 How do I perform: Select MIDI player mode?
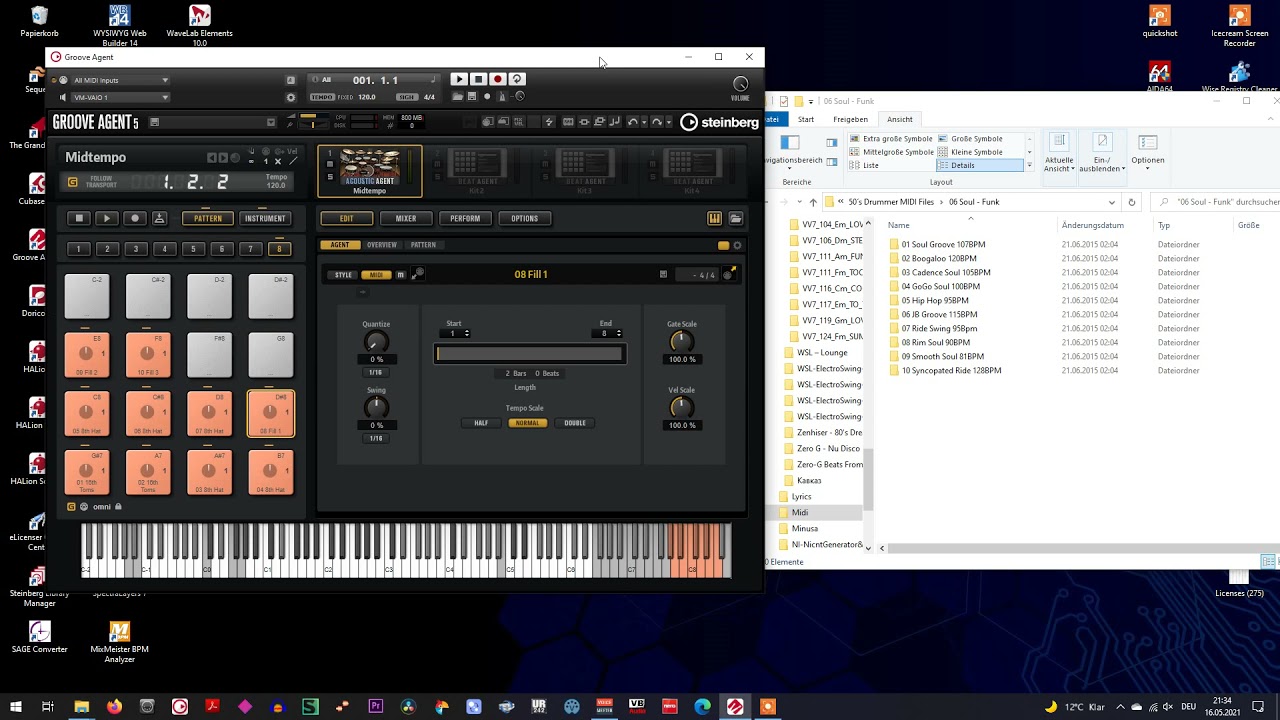(x=376, y=275)
